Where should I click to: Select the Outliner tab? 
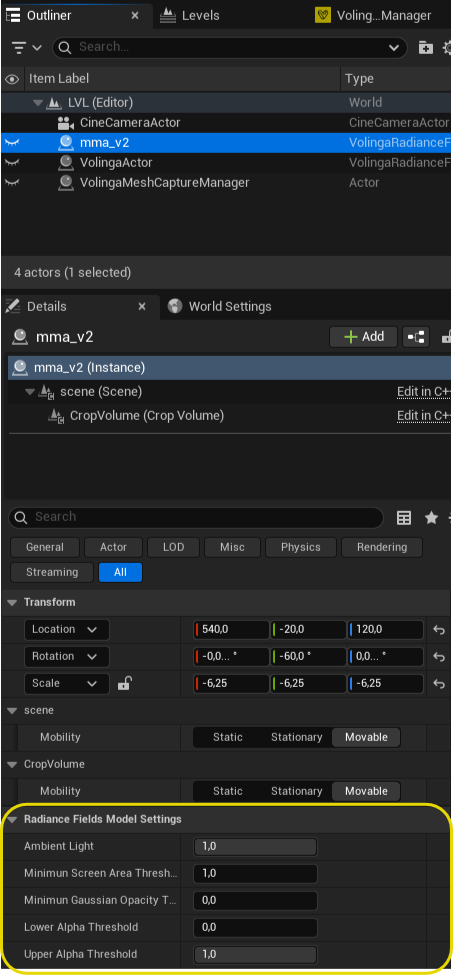point(41,16)
